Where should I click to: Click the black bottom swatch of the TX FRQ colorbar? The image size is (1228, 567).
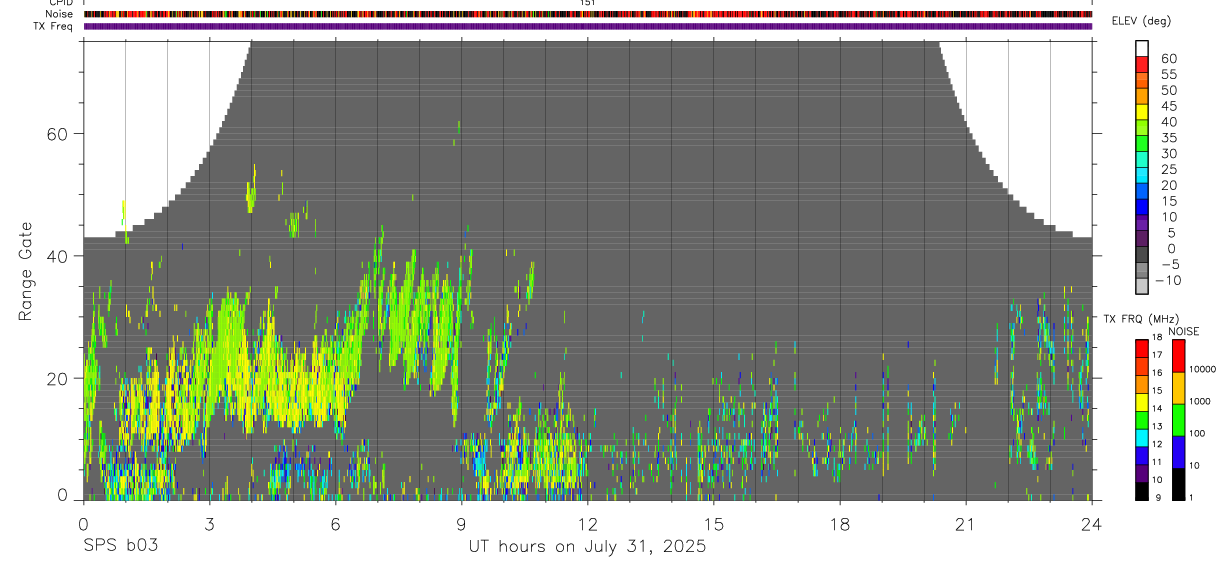click(1142, 490)
